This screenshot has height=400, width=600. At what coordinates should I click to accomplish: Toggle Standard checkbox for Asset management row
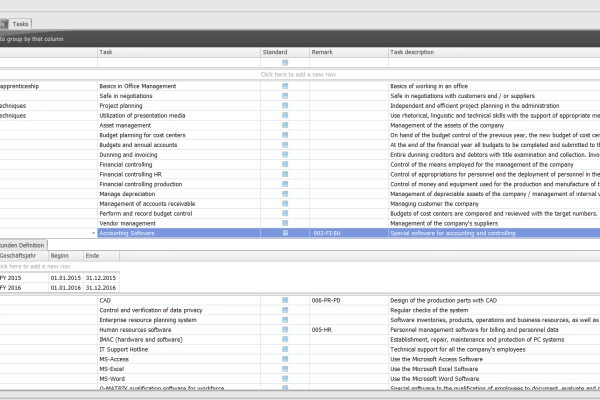point(285,125)
